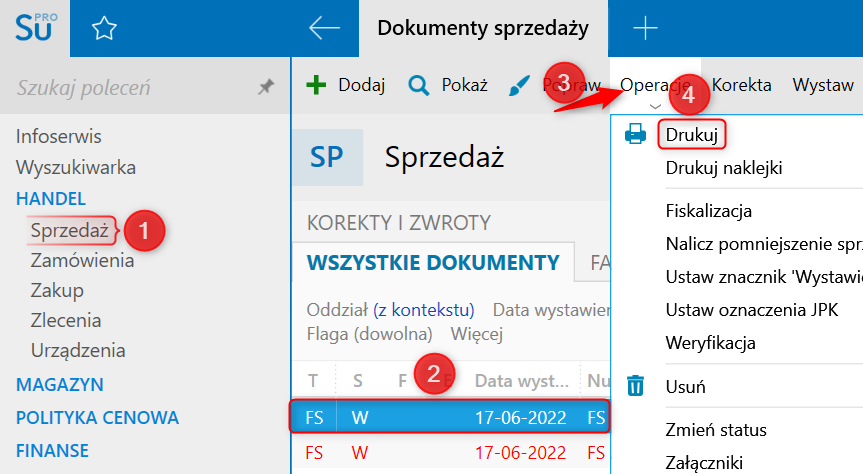This screenshot has width=863, height=474.
Task: Click the Popraw brush icon
Action: 519,85
